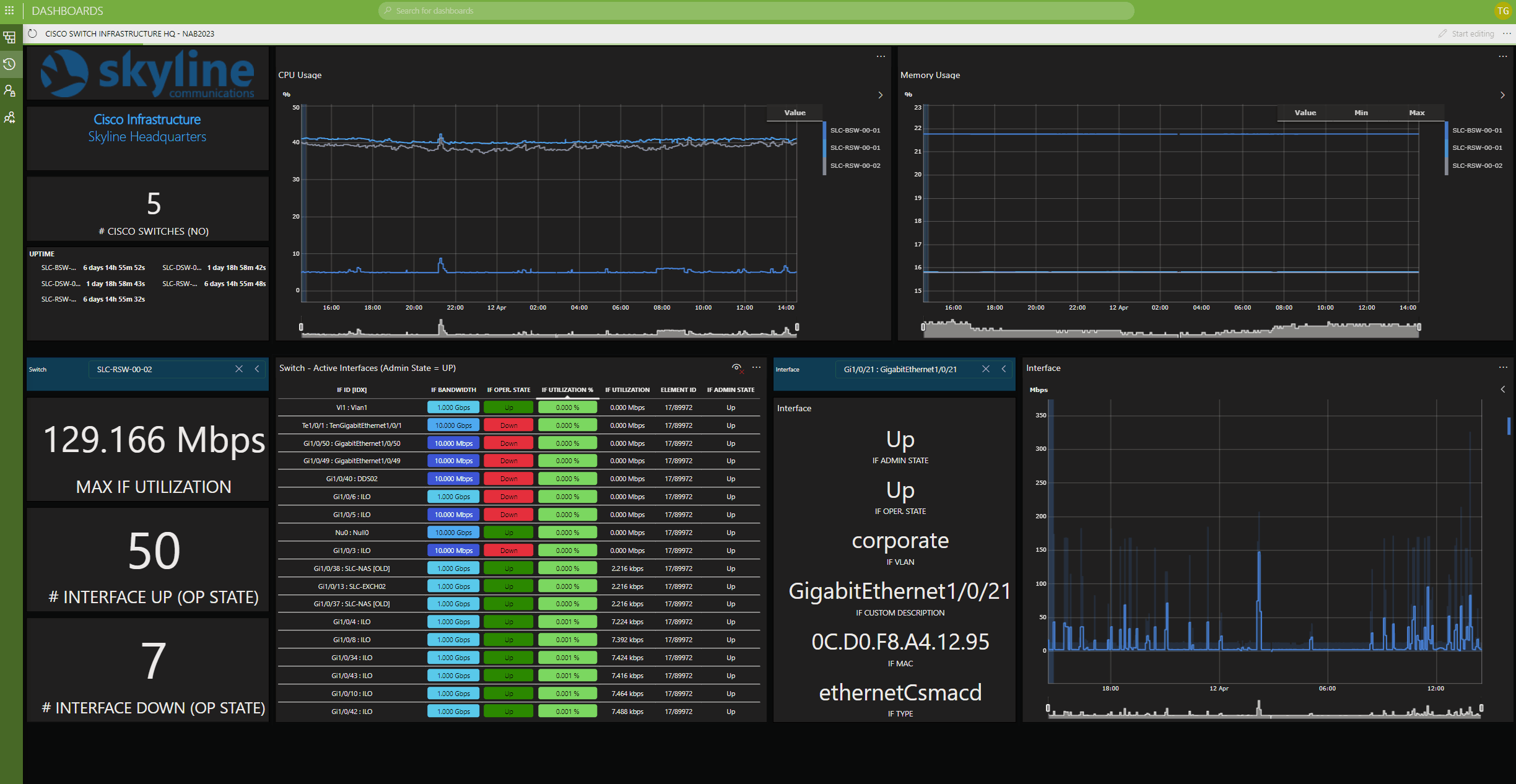This screenshot has width=1516, height=784.
Task: Open the private dashboards user-lock icon
Action: (x=9, y=90)
